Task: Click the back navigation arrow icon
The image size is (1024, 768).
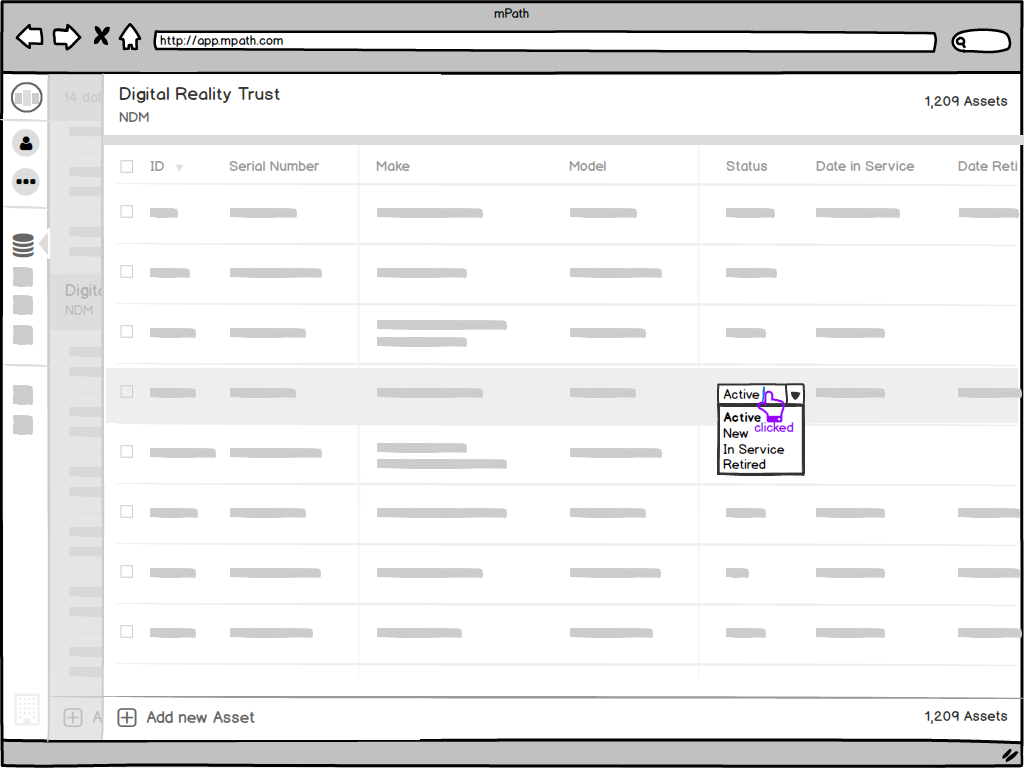Action: (x=30, y=36)
